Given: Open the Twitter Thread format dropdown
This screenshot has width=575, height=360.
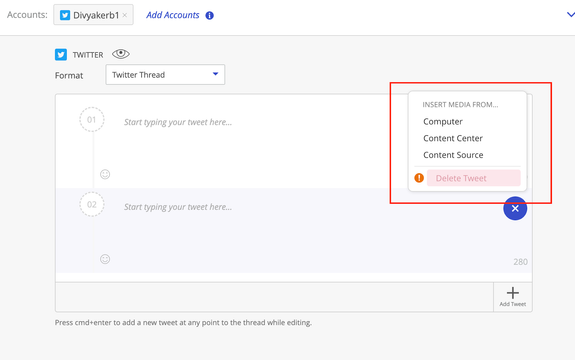Looking at the screenshot, I should point(165,75).
